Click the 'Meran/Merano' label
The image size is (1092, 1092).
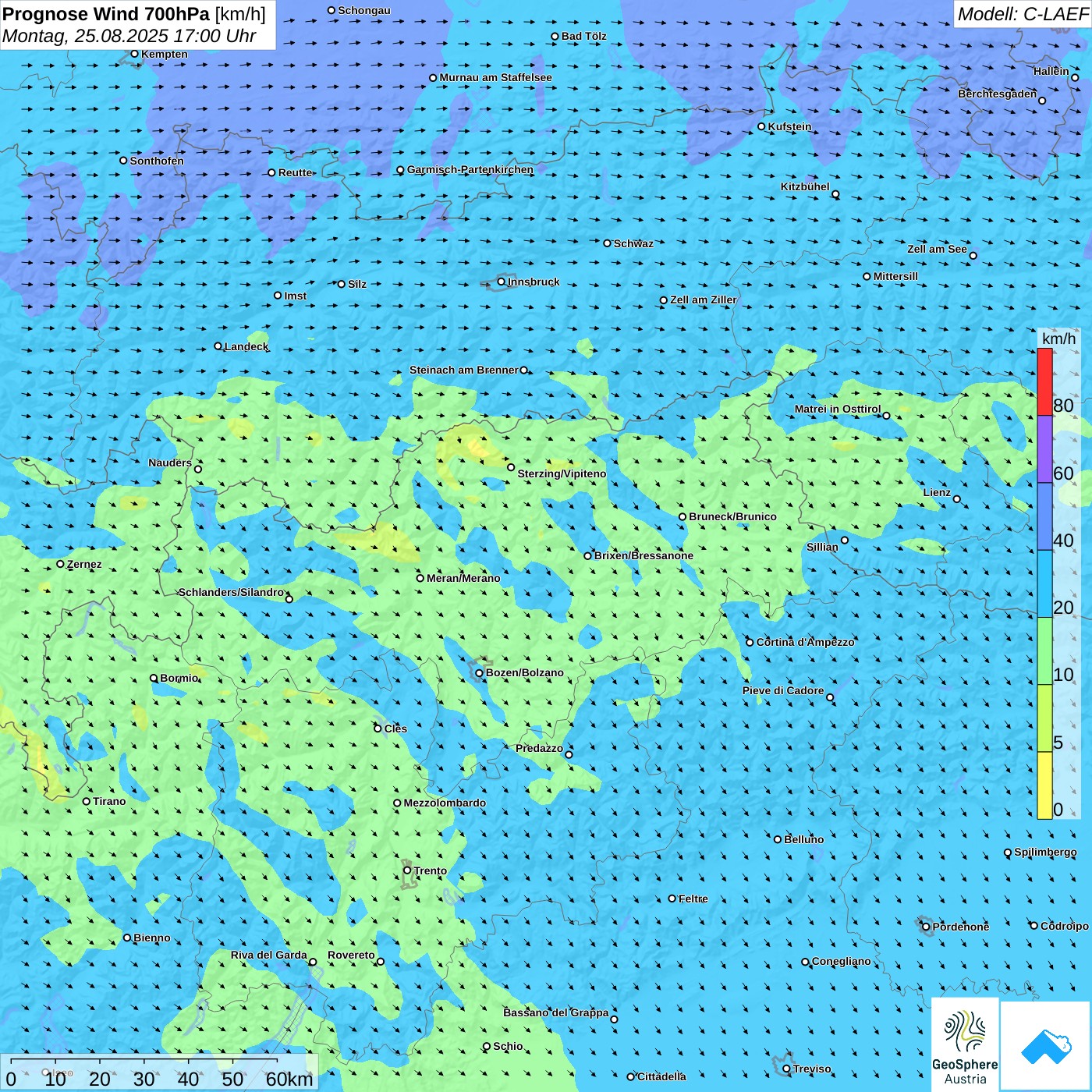pos(463,578)
